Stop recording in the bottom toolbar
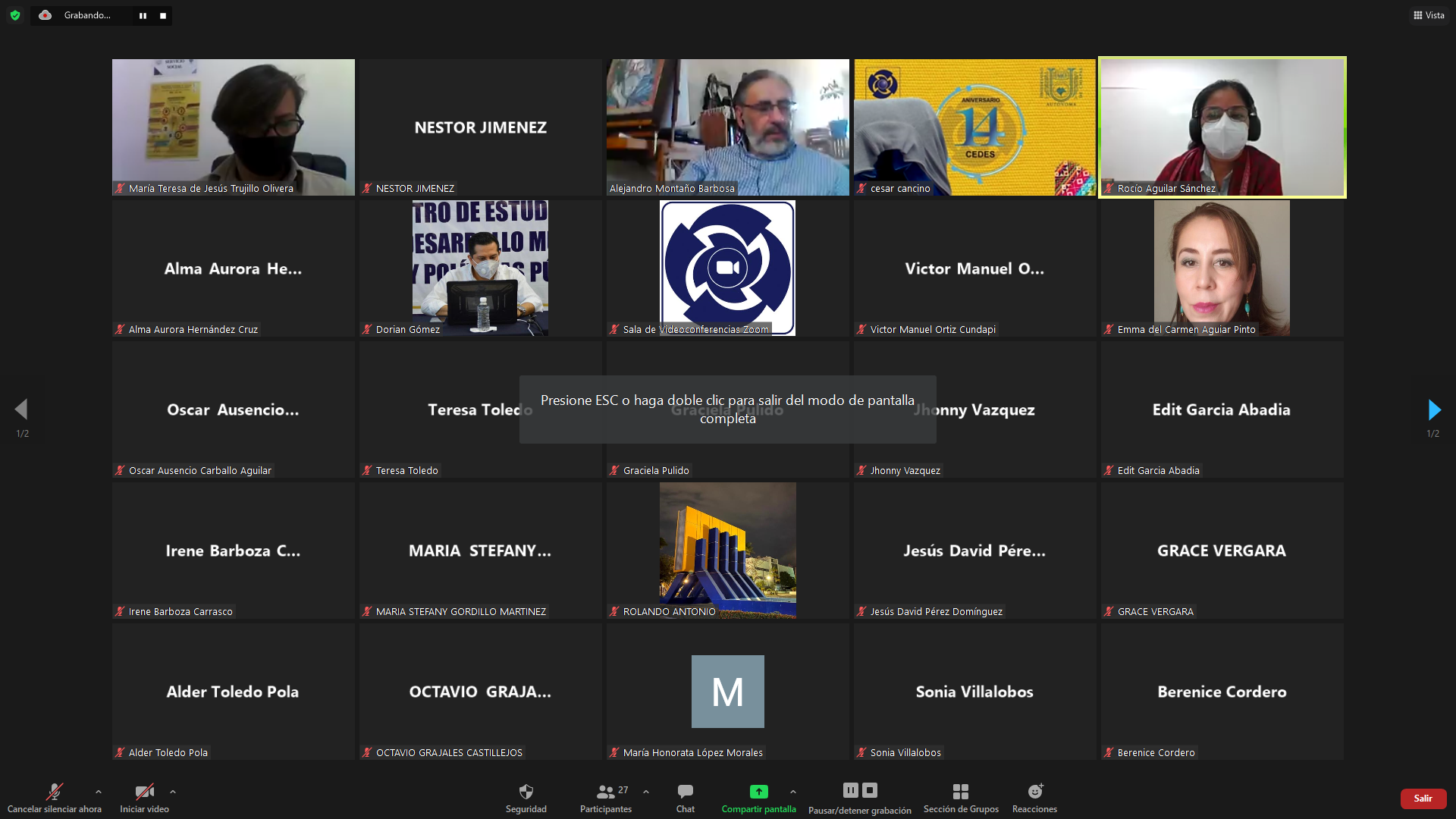This screenshot has width=1456, height=819. (x=870, y=790)
